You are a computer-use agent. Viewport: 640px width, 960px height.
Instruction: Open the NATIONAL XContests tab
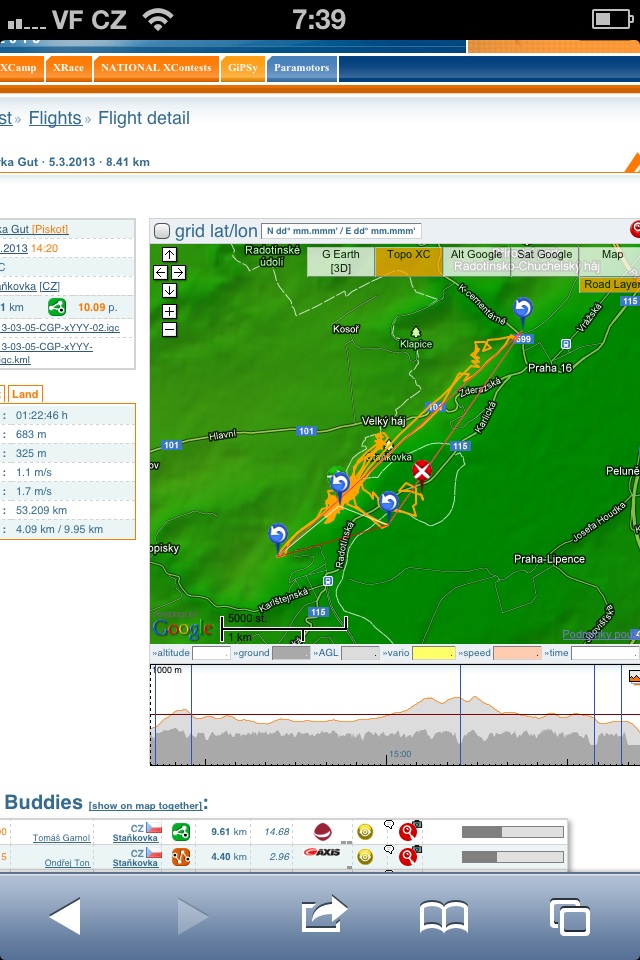[x=156, y=68]
